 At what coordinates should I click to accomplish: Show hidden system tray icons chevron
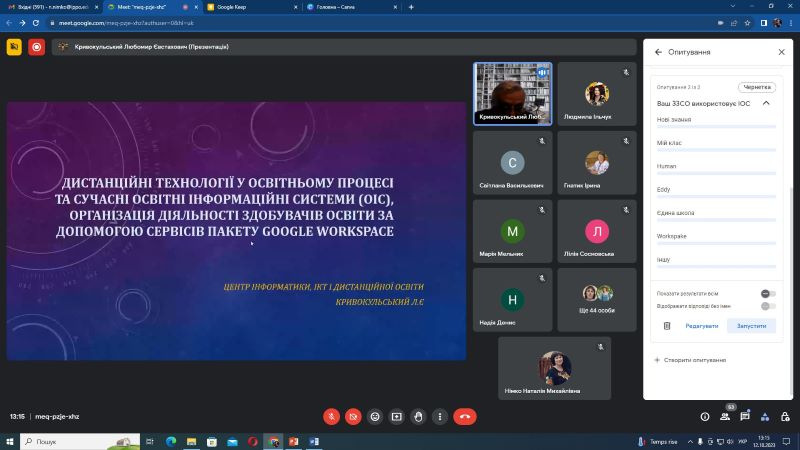pyautogui.click(x=690, y=442)
